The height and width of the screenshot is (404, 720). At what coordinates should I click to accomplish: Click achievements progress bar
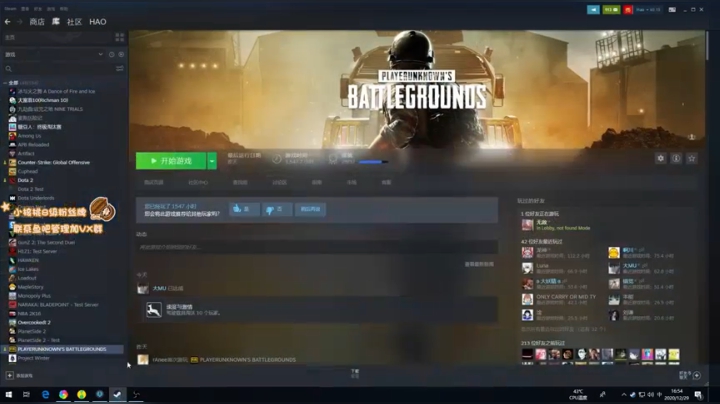pyautogui.click(x=373, y=162)
